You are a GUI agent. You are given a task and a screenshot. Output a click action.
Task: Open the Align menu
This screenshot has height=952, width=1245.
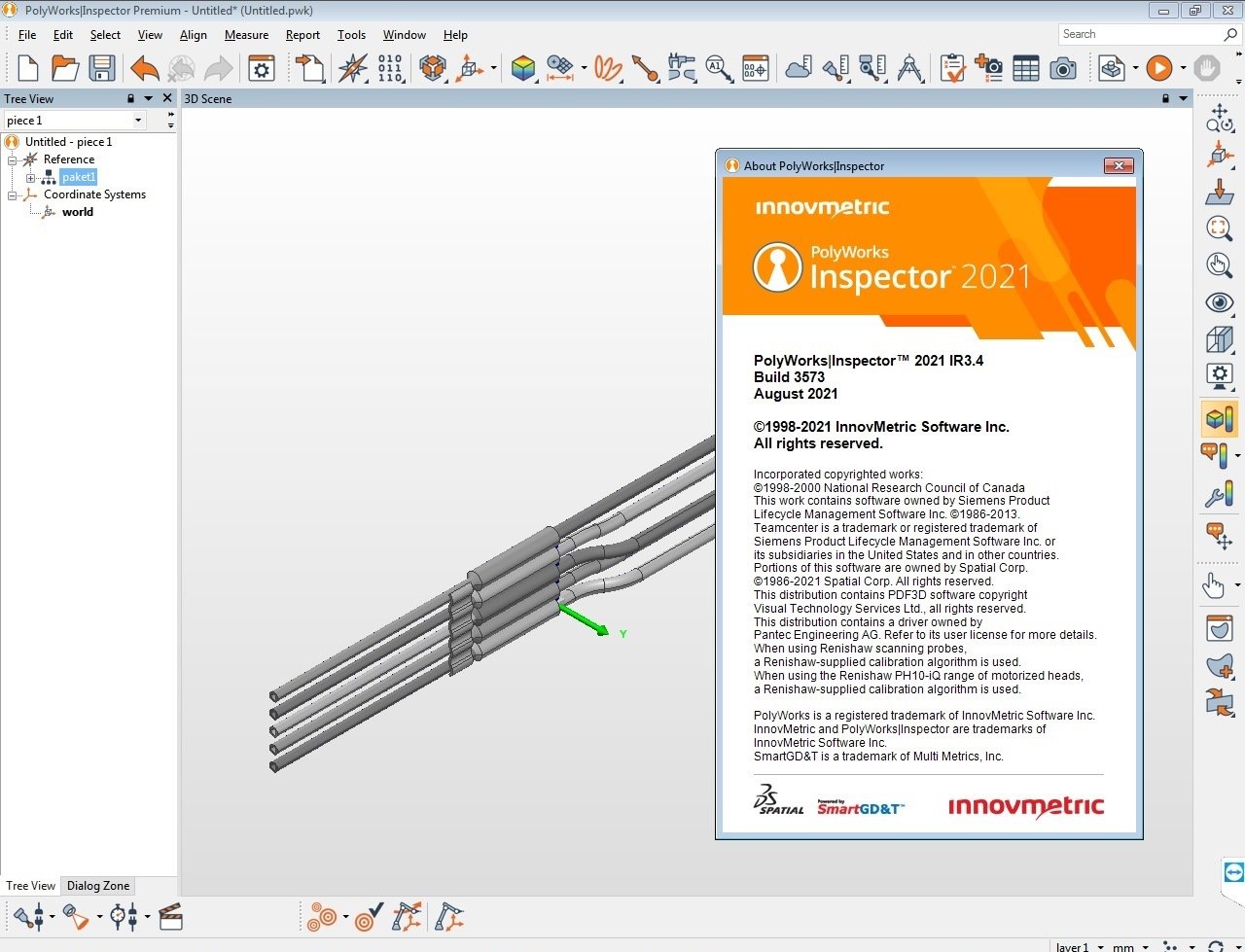point(194,35)
